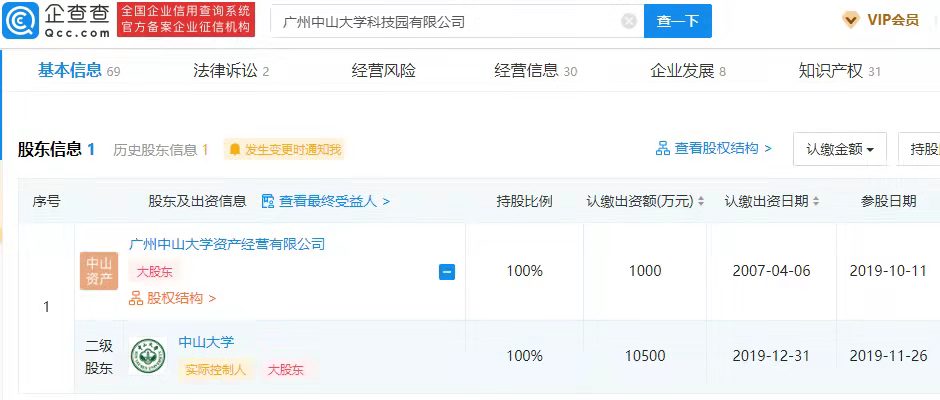The height and width of the screenshot is (400, 940).
Task: Open the 持股 dropdown at right edge
Action: [x=919, y=149]
